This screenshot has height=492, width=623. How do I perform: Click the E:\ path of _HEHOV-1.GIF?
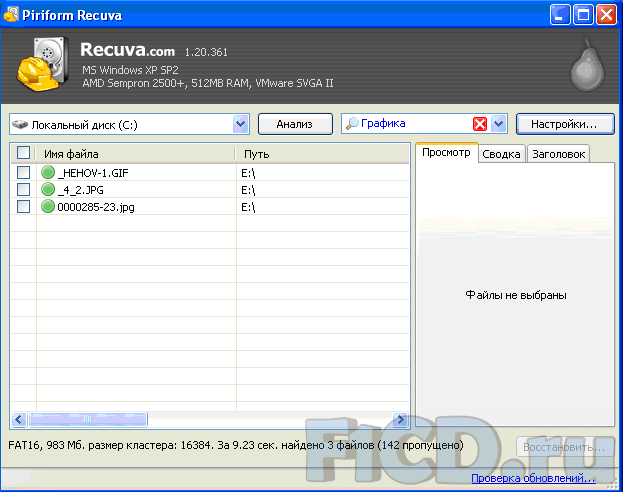click(x=248, y=173)
